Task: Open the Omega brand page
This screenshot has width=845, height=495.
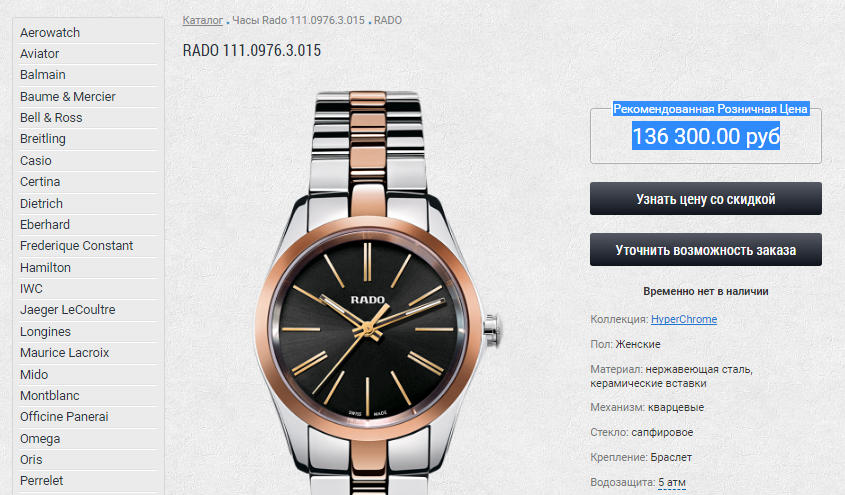Action: point(40,439)
